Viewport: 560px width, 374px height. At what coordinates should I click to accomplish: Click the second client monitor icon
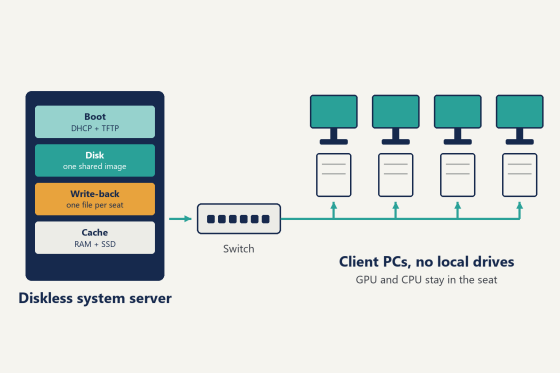[396, 120]
